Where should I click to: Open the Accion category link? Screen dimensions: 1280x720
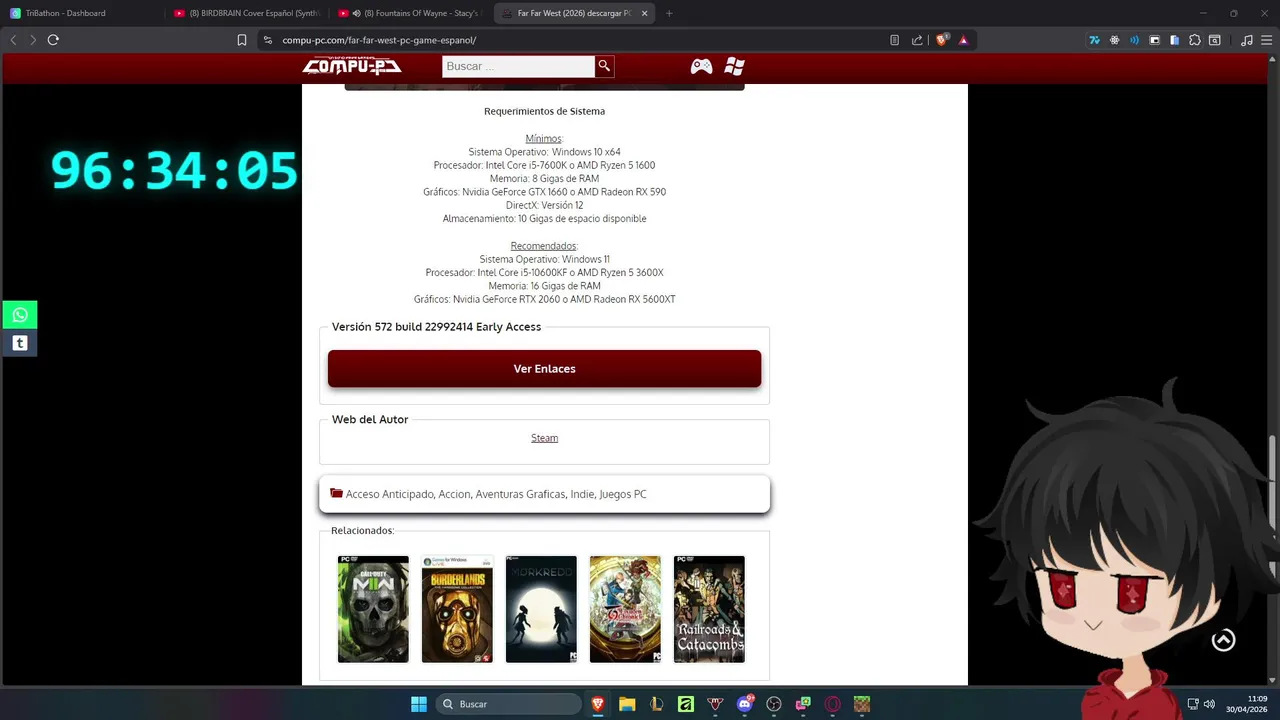[454, 494]
